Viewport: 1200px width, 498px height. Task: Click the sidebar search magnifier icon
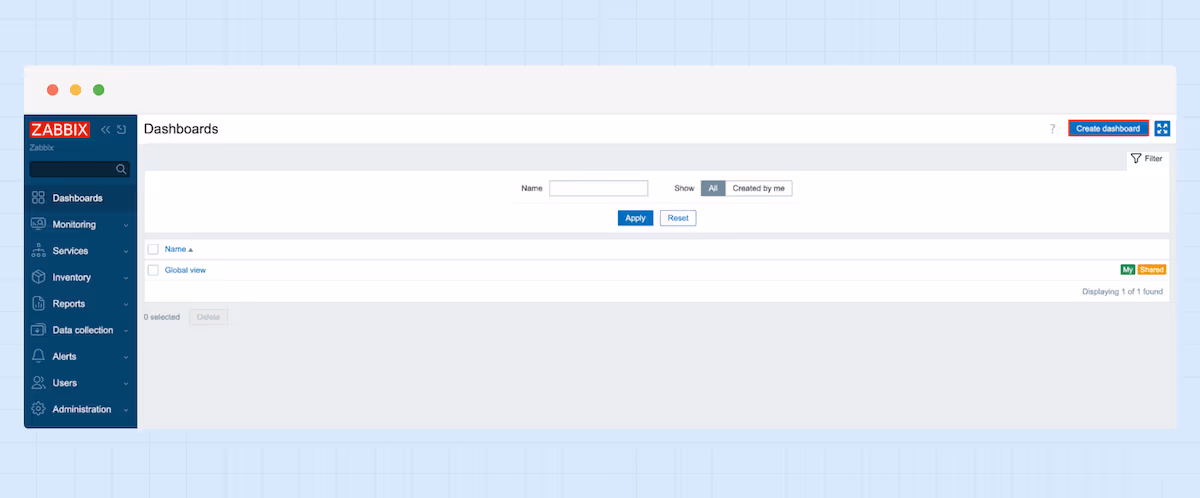coord(121,169)
